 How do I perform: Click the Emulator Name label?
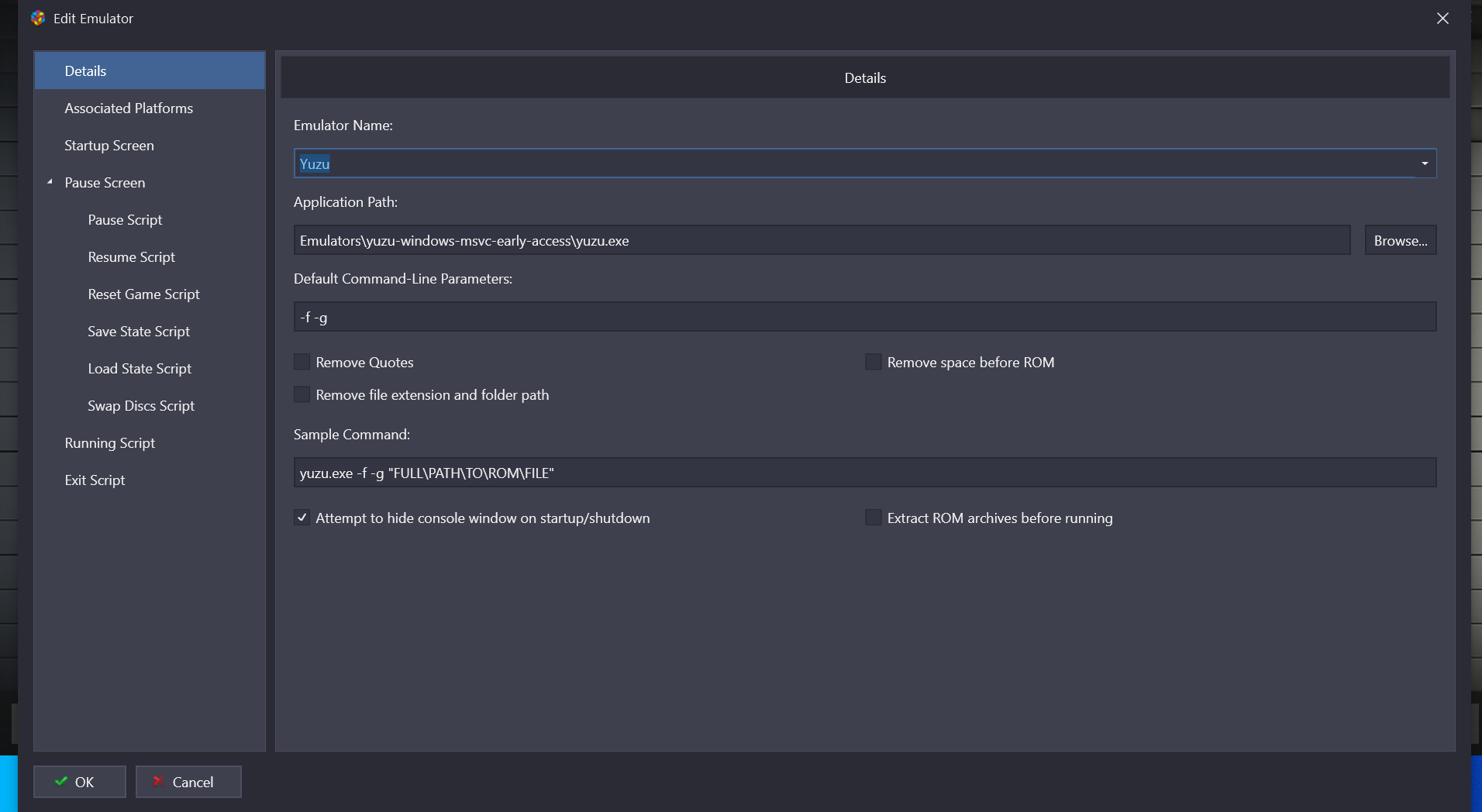pyautogui.click(x=343, y=125)
